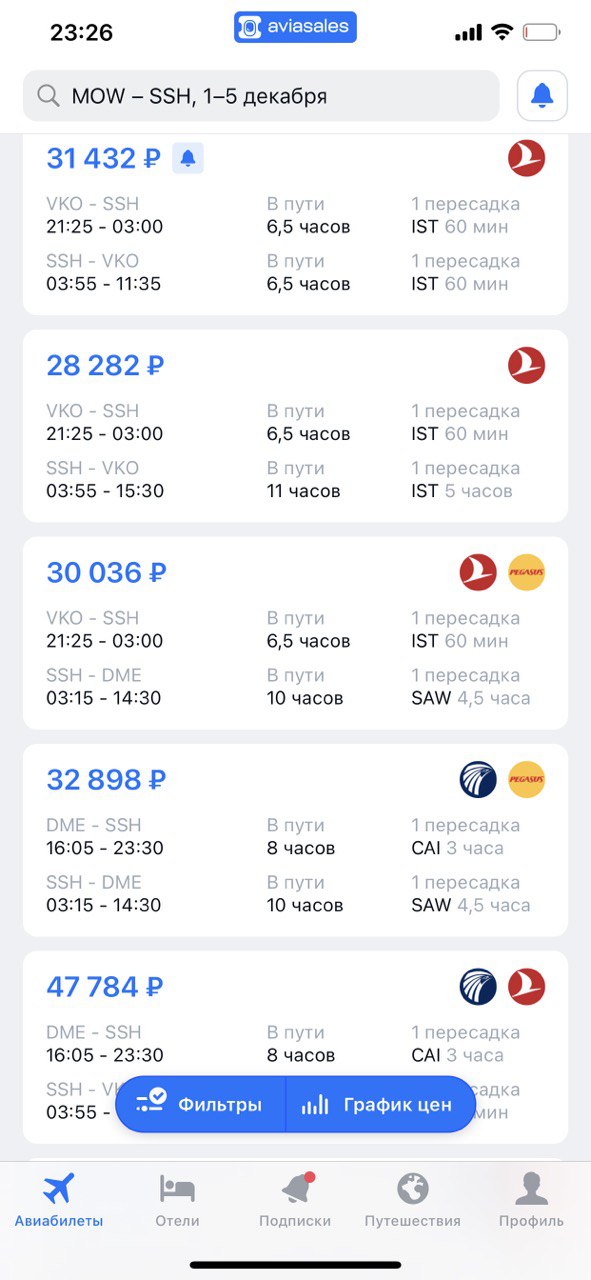Tap EgyptAir logo on the 32 898 ₽ ticket

[x=478, y=779]
